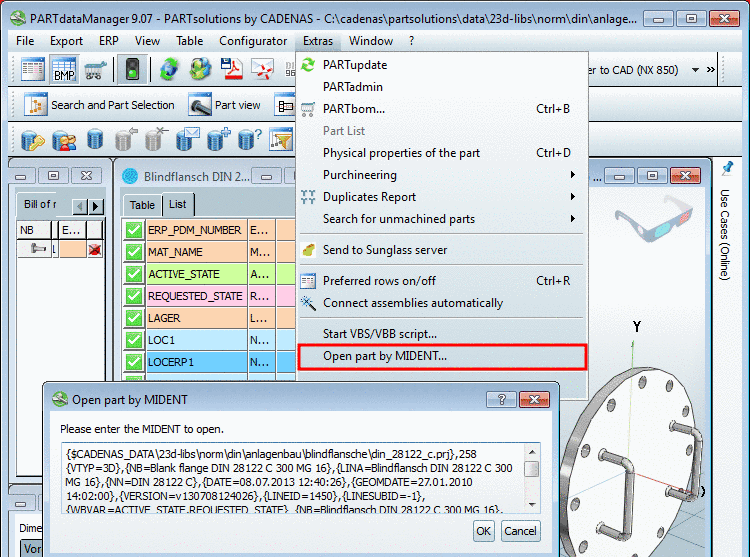Click the database users icon
Image resolution: width=750 pixels, height=557 pixels.
click(x=64, y=141)
